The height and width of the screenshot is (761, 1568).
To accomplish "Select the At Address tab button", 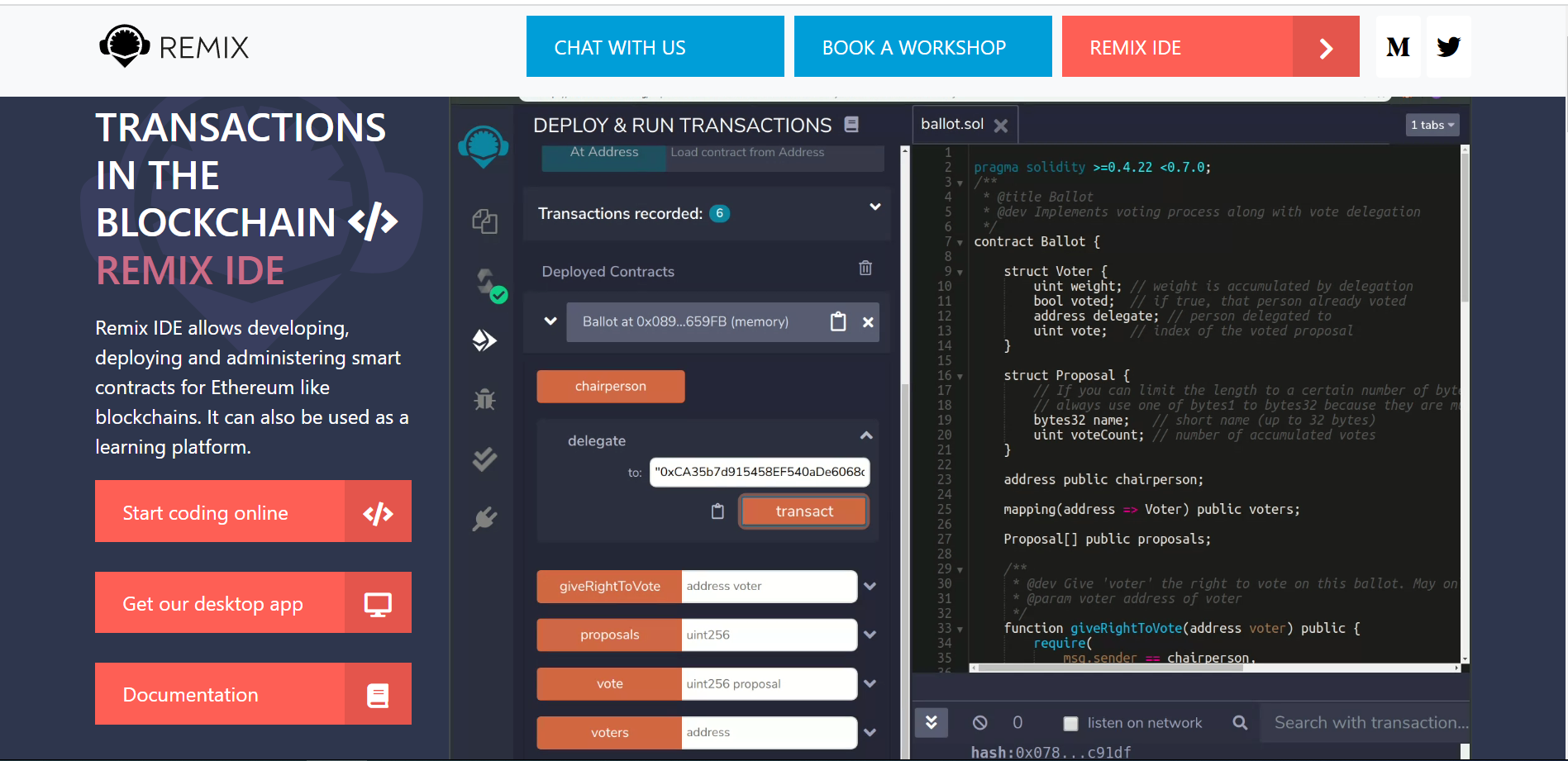I will tap(604, 153).
